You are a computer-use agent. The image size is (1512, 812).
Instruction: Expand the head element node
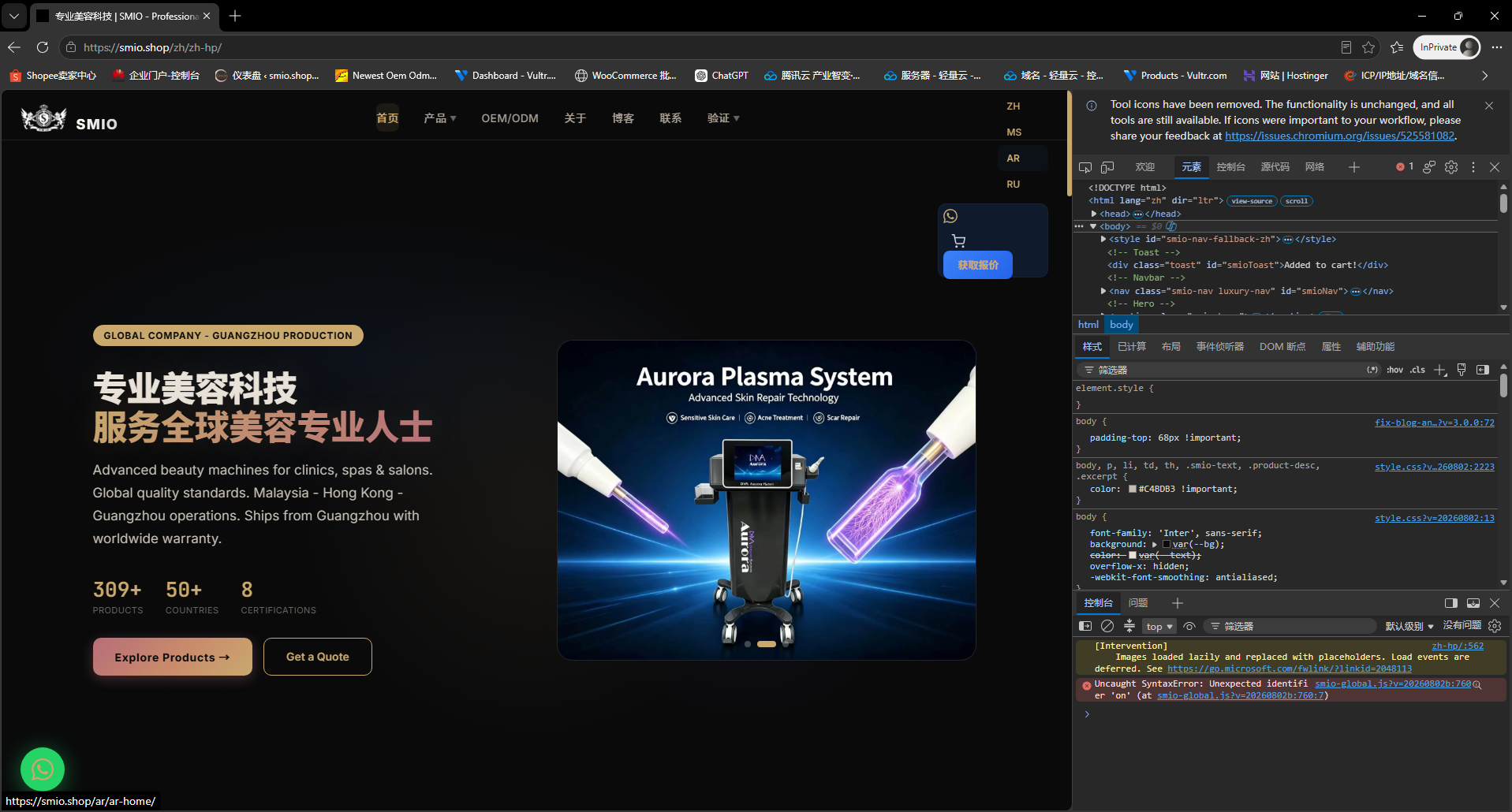[1094, 214]
